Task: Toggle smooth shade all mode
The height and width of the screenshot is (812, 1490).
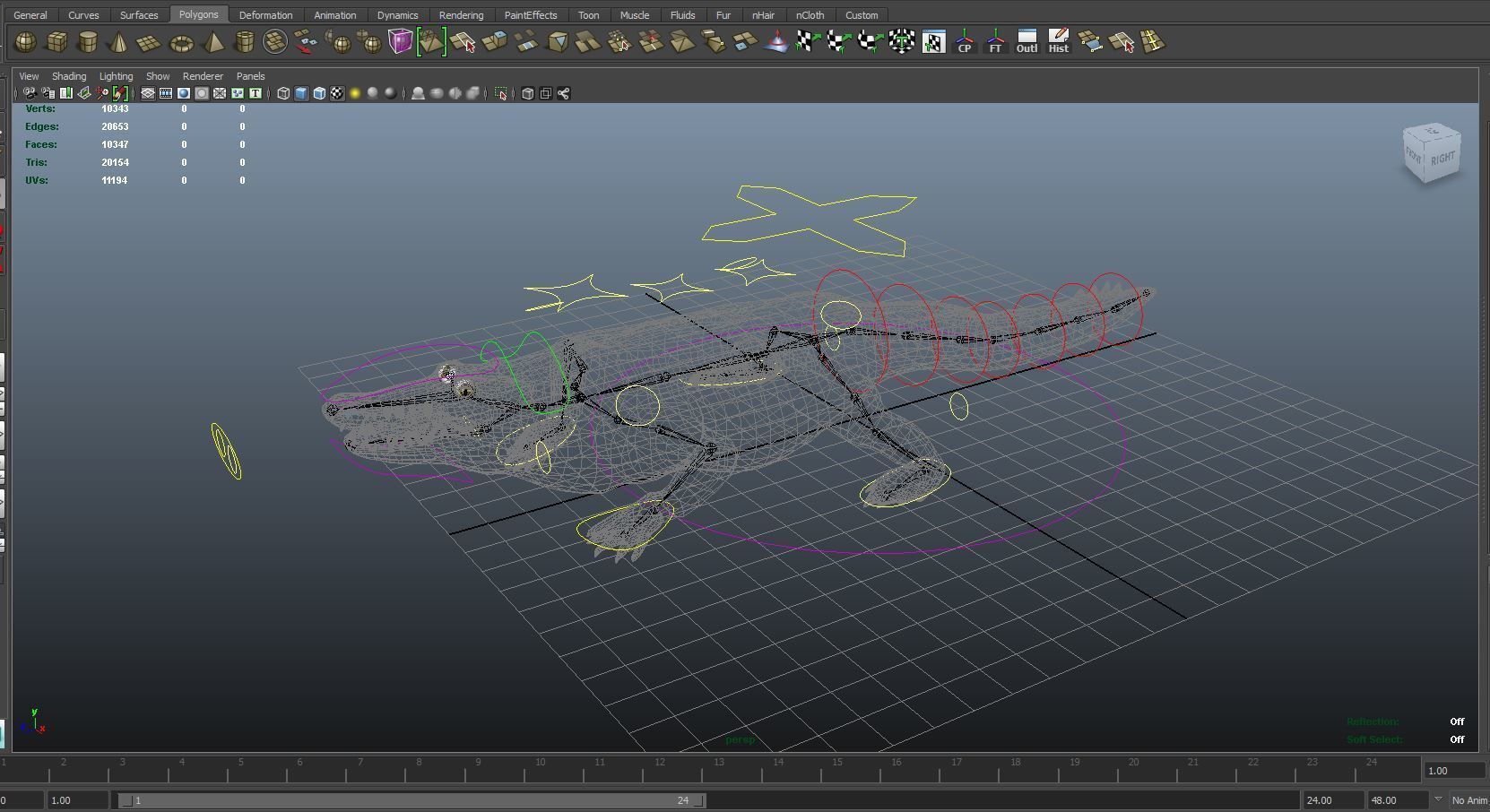Action: [301, 93]
